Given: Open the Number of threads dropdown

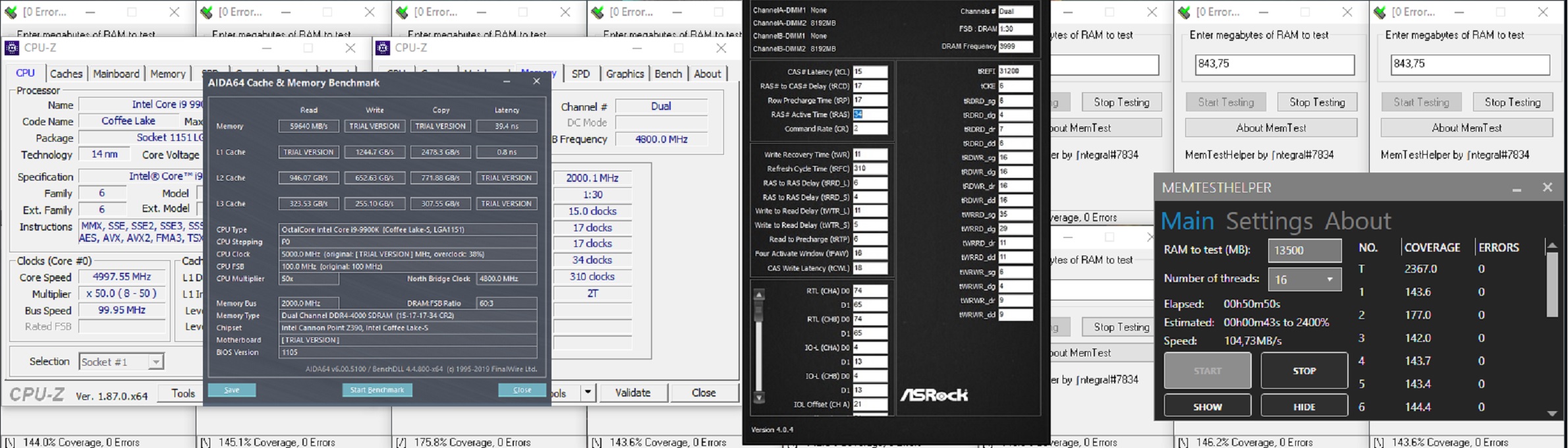Looking at the screenshot, I should pos(1330,279).
